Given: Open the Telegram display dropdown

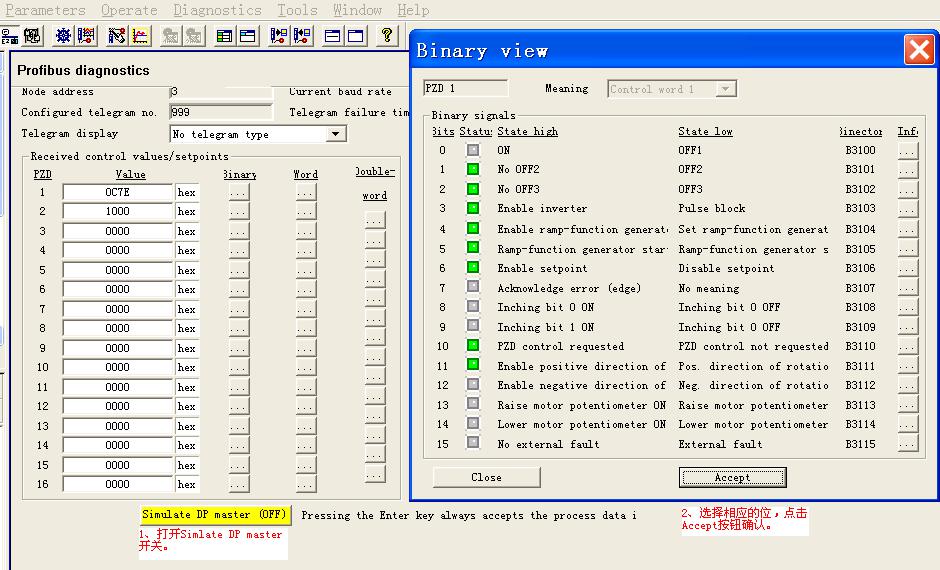Looking at the screenshot, I should (x=336, y=134).
